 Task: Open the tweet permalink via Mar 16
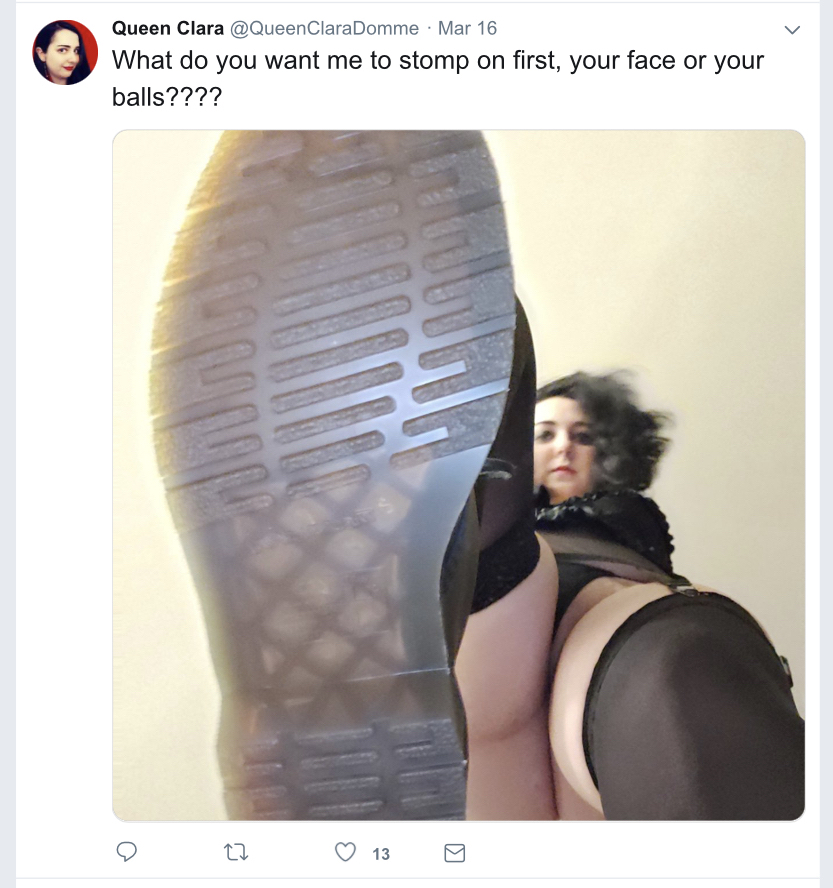[467, 28]
